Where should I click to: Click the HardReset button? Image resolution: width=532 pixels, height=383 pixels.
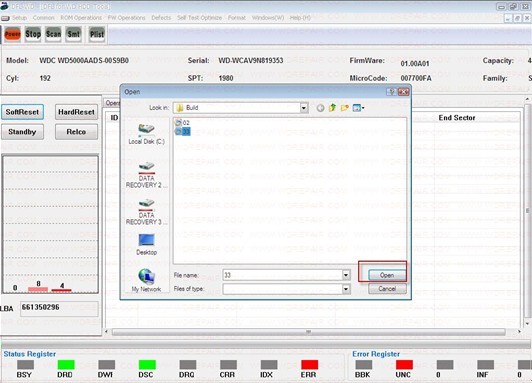click(76, 112)
